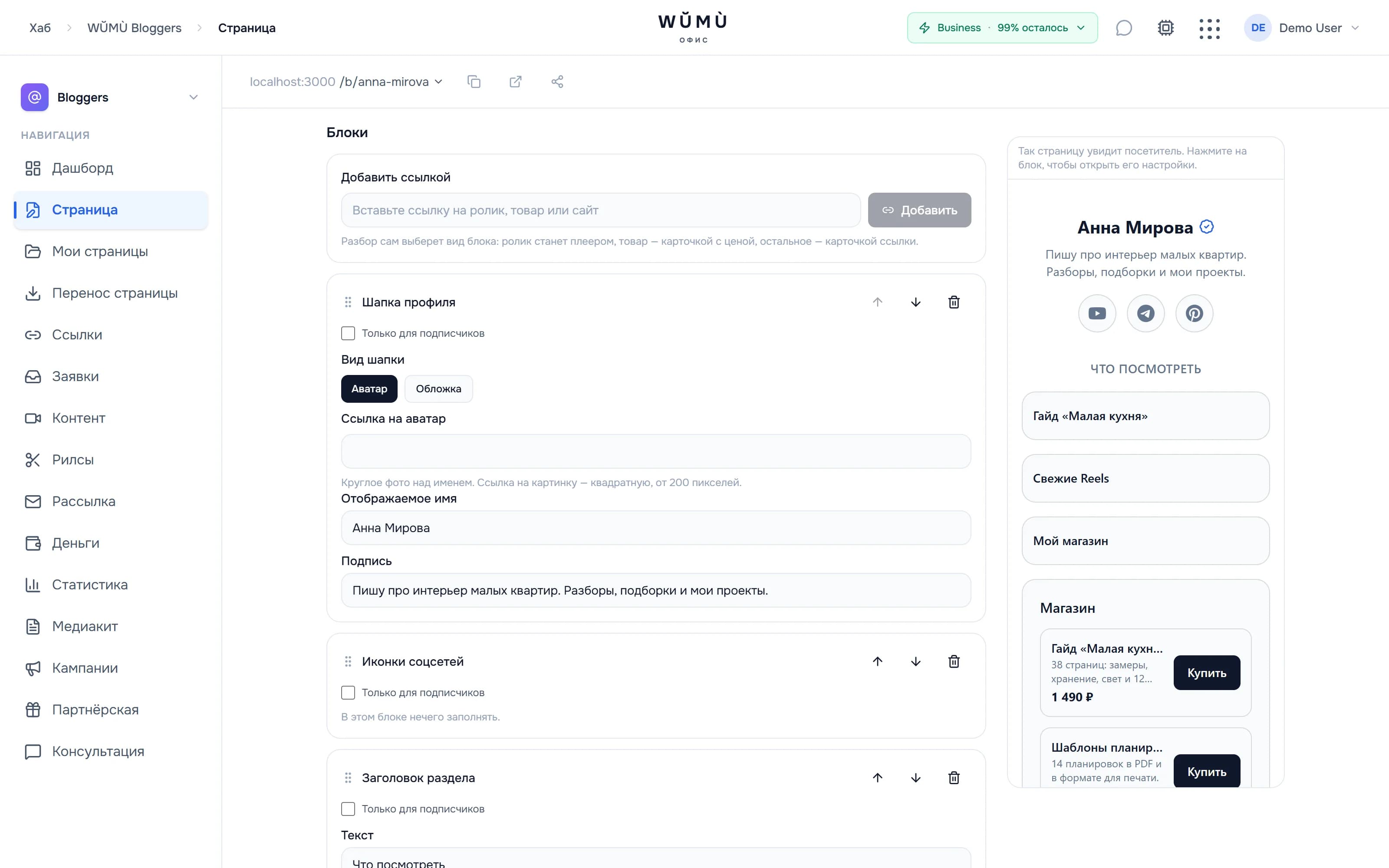Click the DE user avatar
The image size is (1389, 868).
(1257, 27)
